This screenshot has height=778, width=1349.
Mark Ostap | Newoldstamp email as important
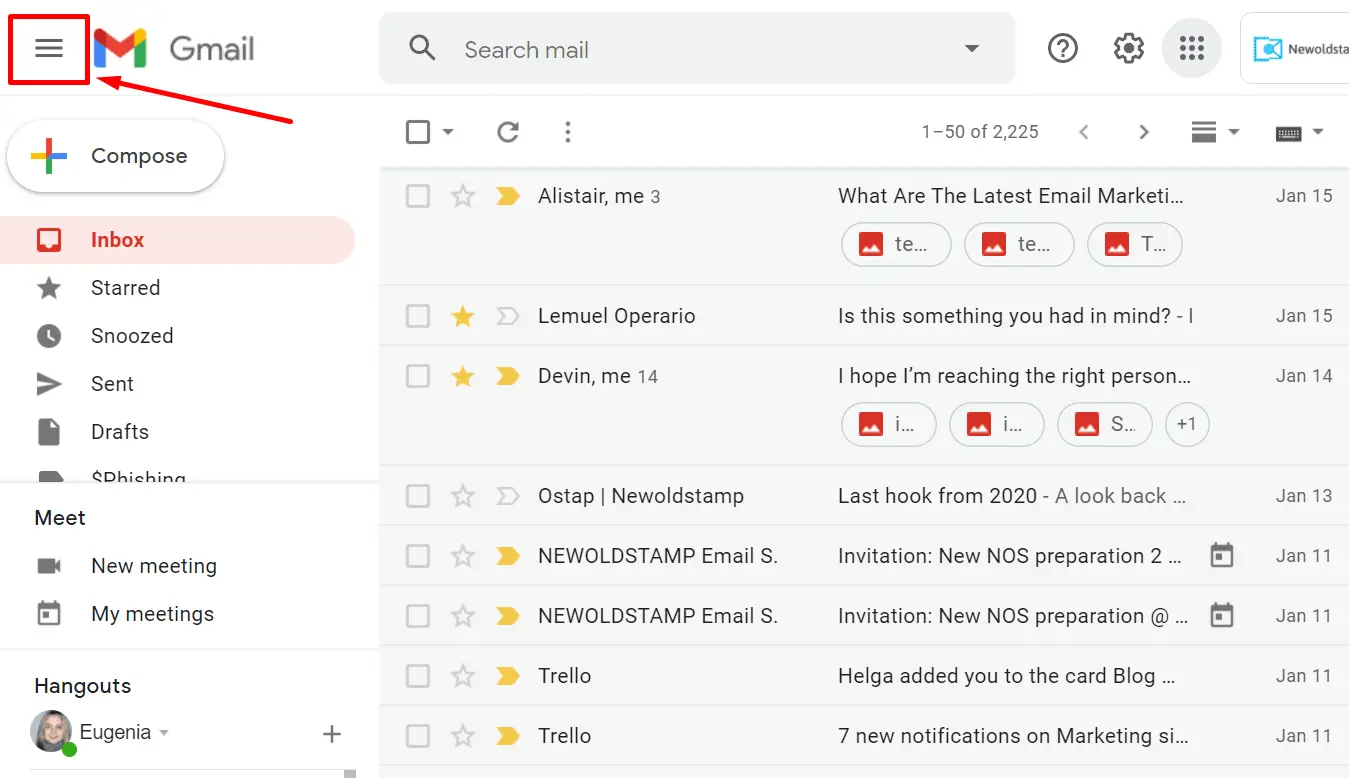(508, 496)
